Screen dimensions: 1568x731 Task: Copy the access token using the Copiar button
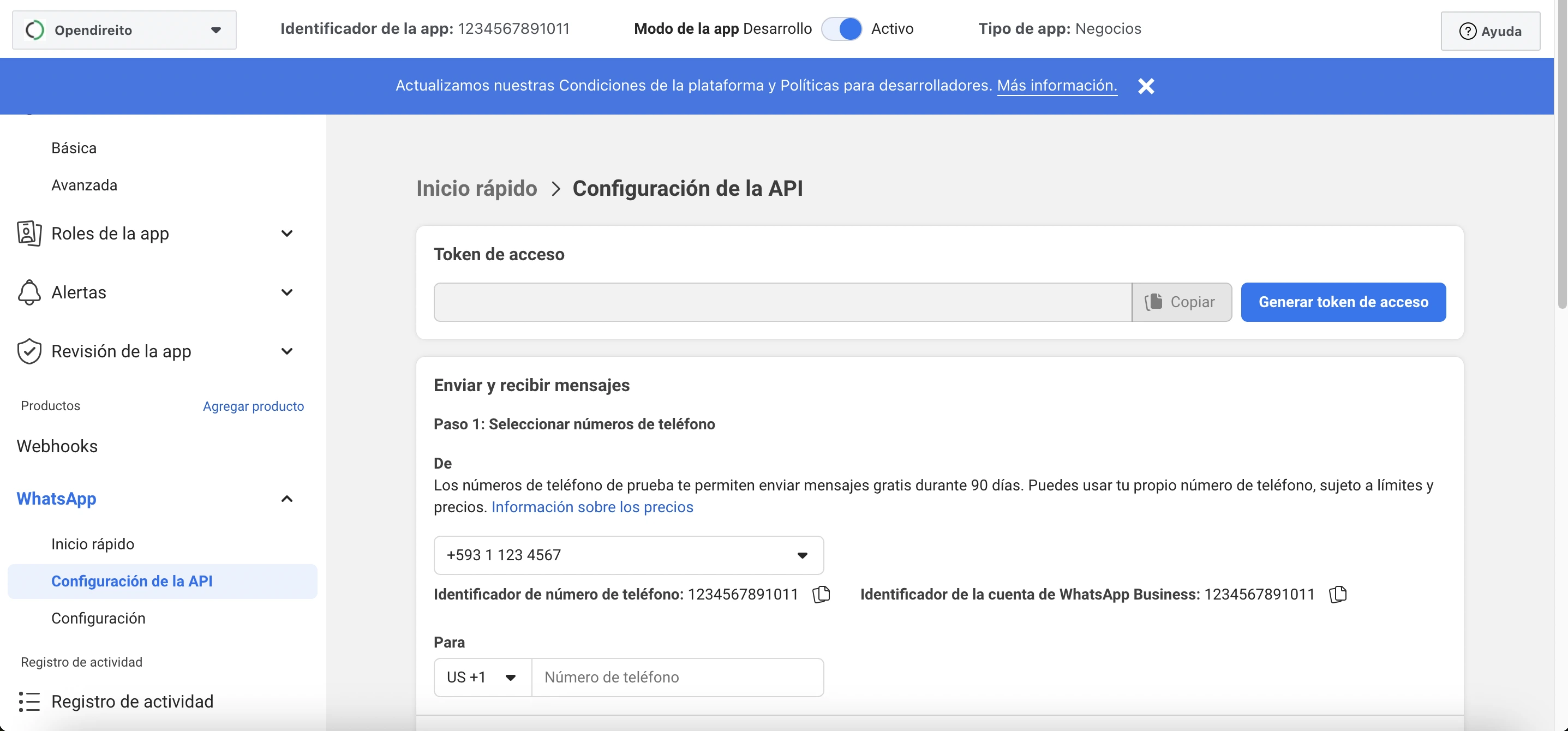point(1182,301)
